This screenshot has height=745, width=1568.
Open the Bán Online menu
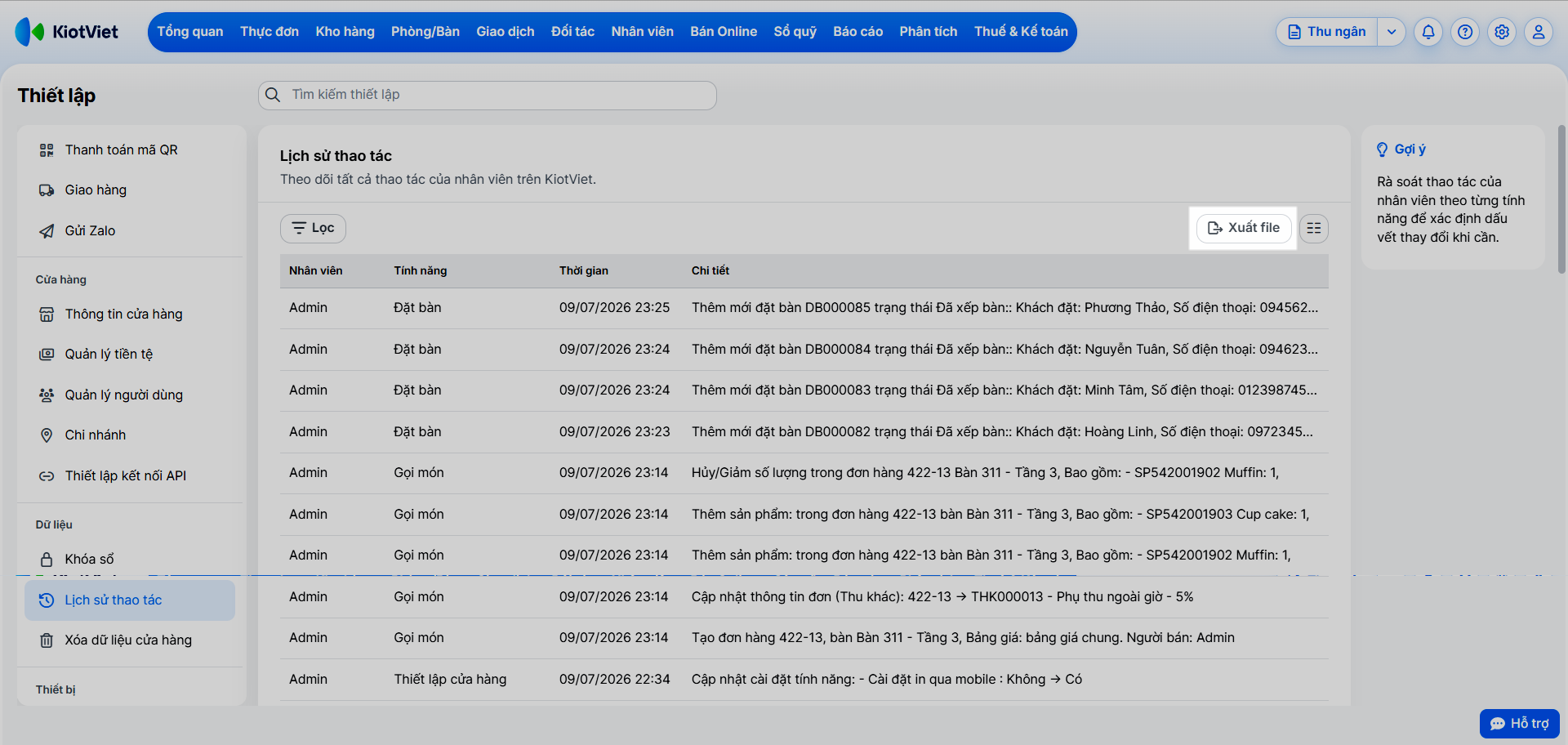[724, 32]
